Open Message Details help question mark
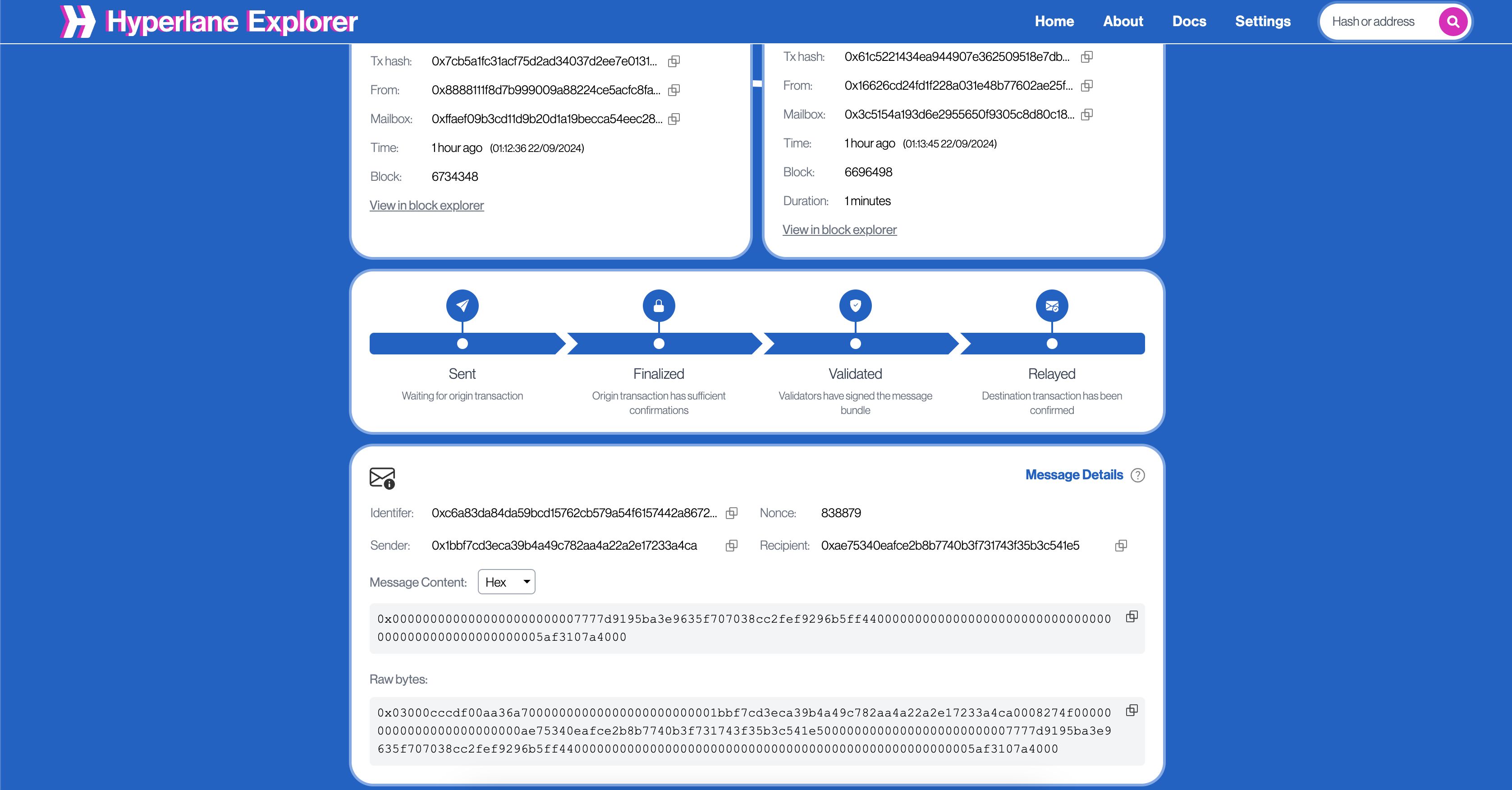 pyautogui.click(x=1137, y=475)
